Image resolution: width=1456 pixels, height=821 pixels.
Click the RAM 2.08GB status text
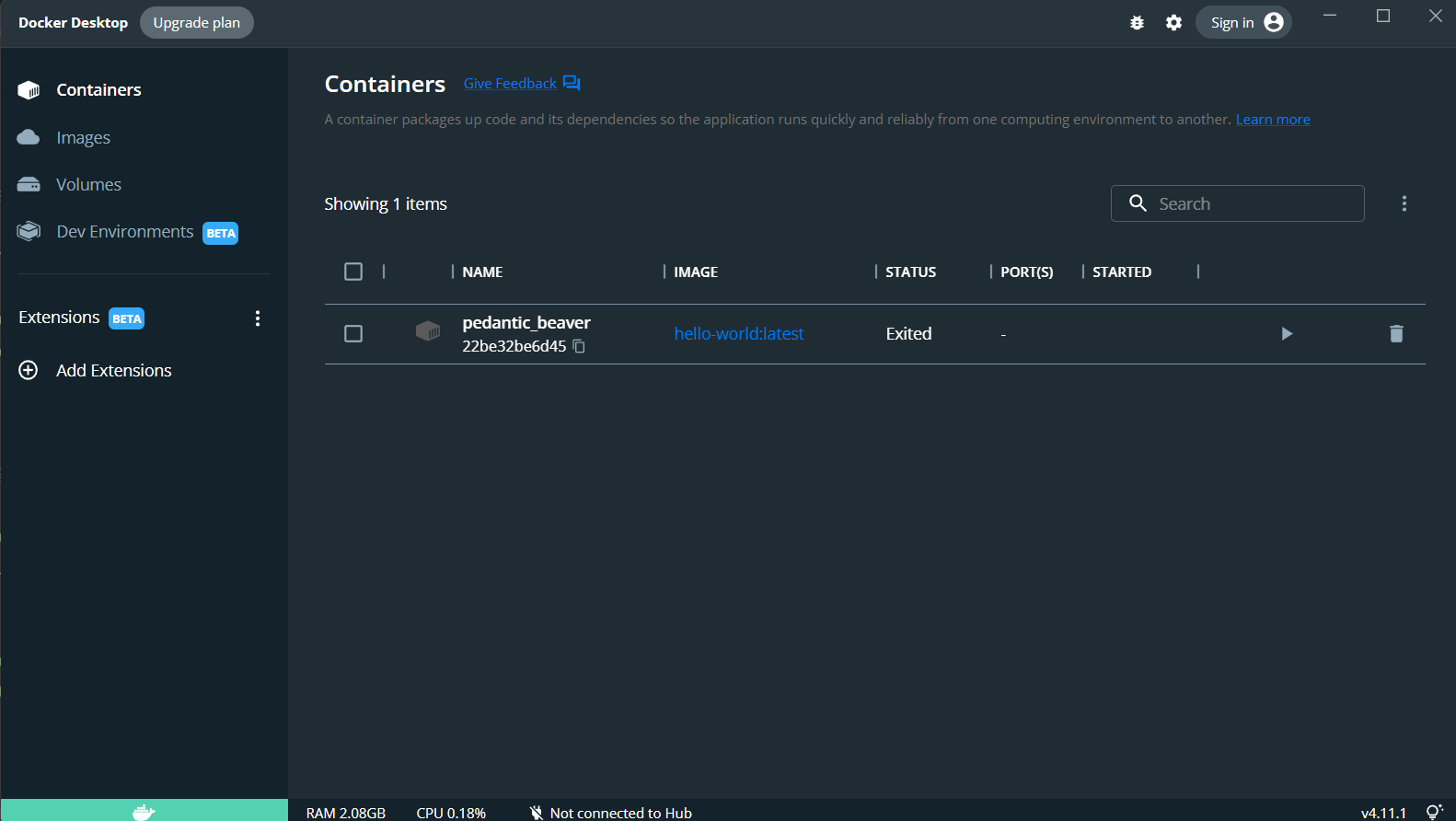(x=346, y=813)
